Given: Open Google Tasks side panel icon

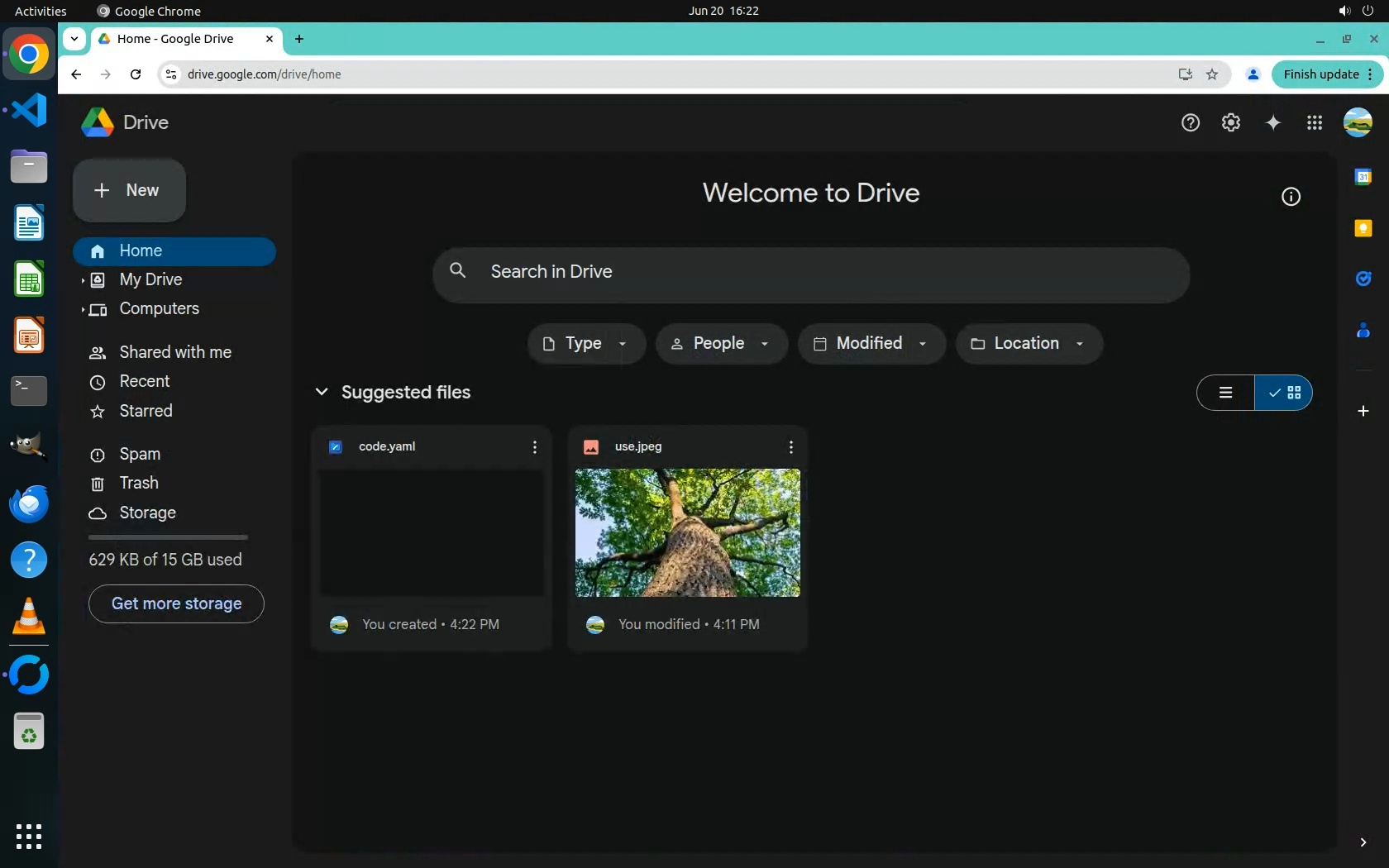Looking at the screenshot, I should (1363, 279).
